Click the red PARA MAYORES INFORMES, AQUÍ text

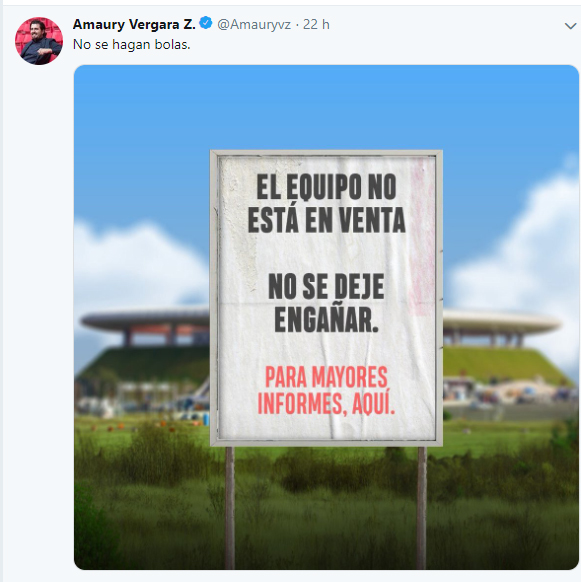tap(326, 390)
